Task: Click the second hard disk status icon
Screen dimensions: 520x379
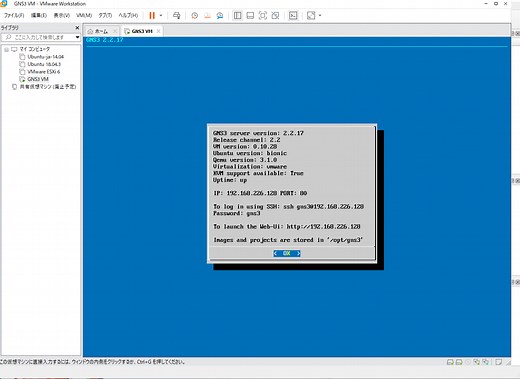Action: (459, 362)
